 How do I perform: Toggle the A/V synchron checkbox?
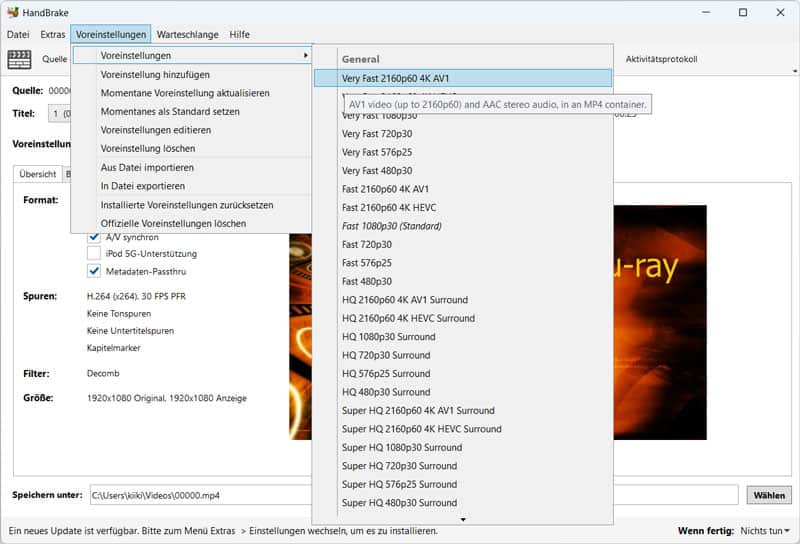pyautogui.click(x=94, y=237)
